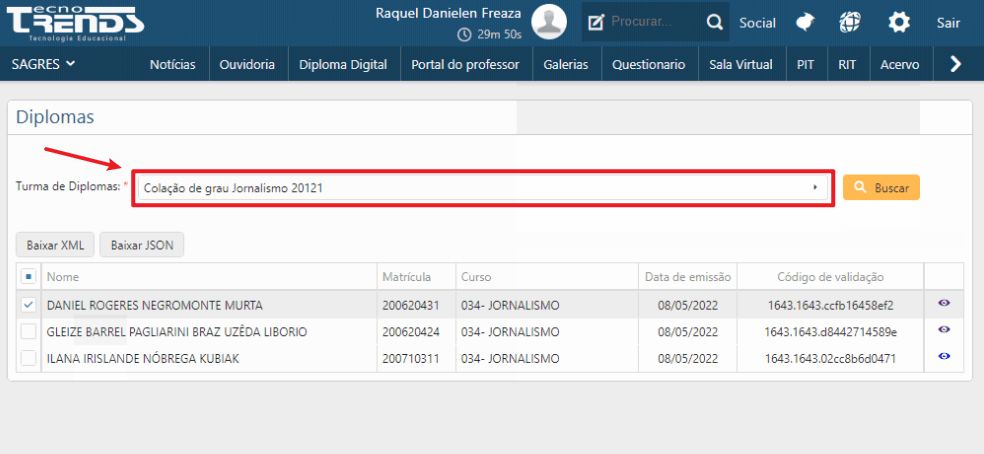Screen dimensions: 984x454
Task: Go to Portal do professor
Action: (465, 64)
